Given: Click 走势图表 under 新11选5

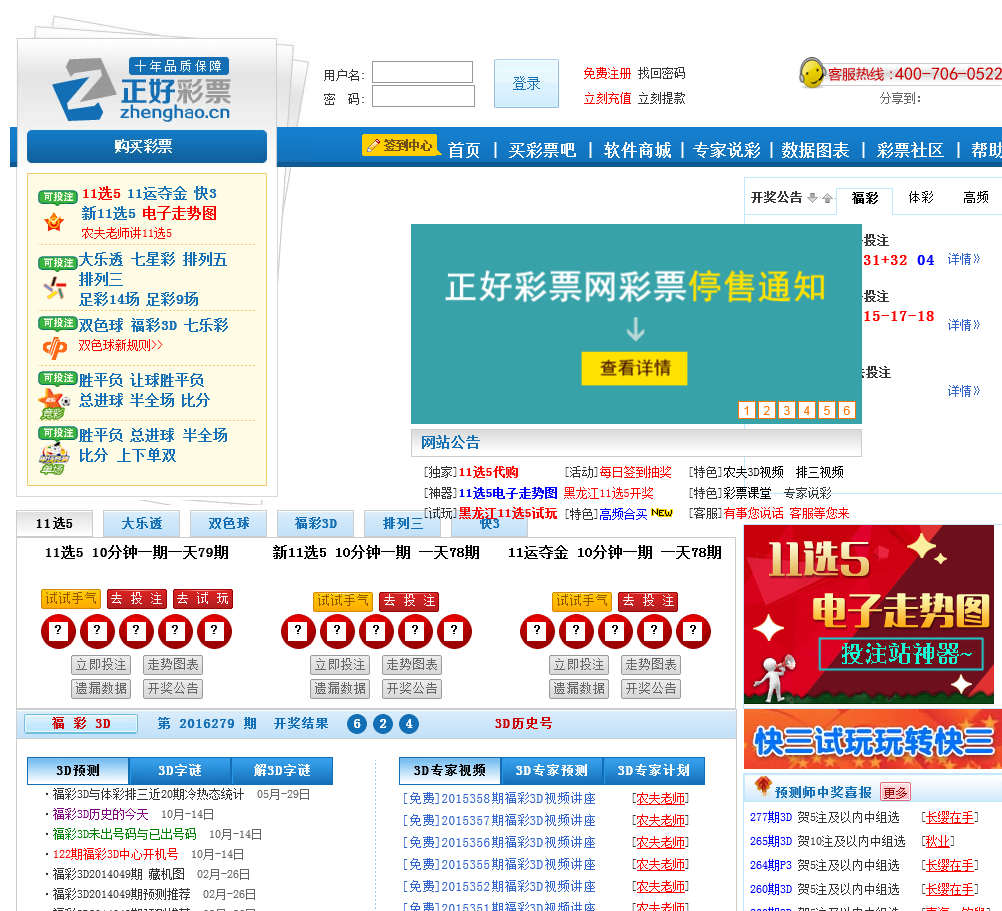Looking at the screenshot, I should (412, 665).
